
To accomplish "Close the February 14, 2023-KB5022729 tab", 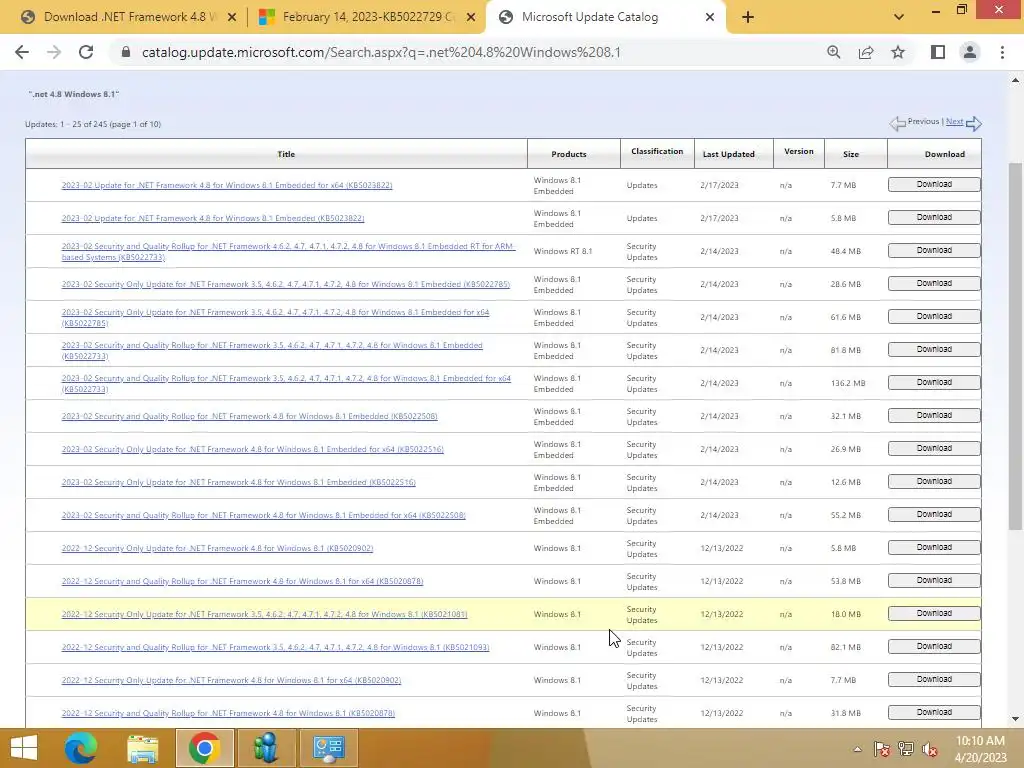I will 470,17.
